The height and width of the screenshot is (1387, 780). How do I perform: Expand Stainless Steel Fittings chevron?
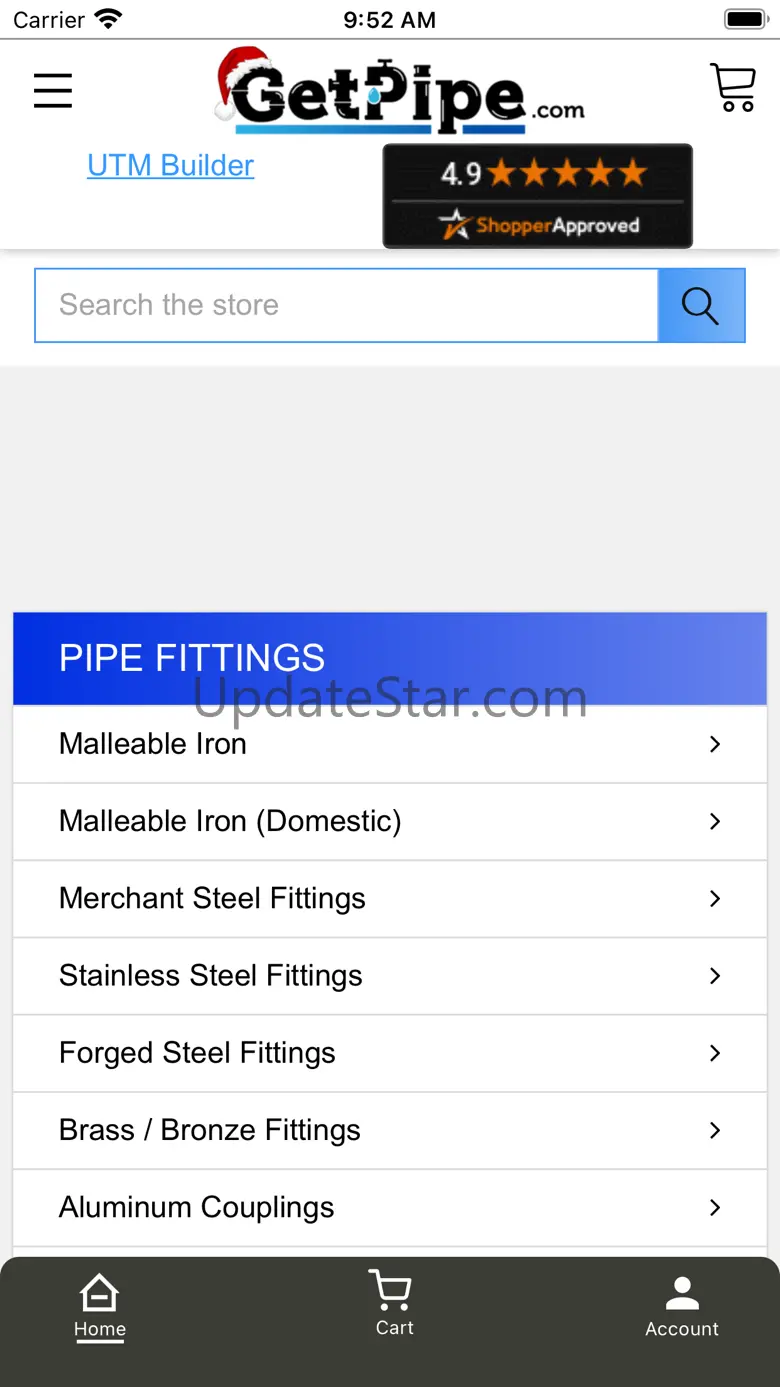(x=715, y=975)
